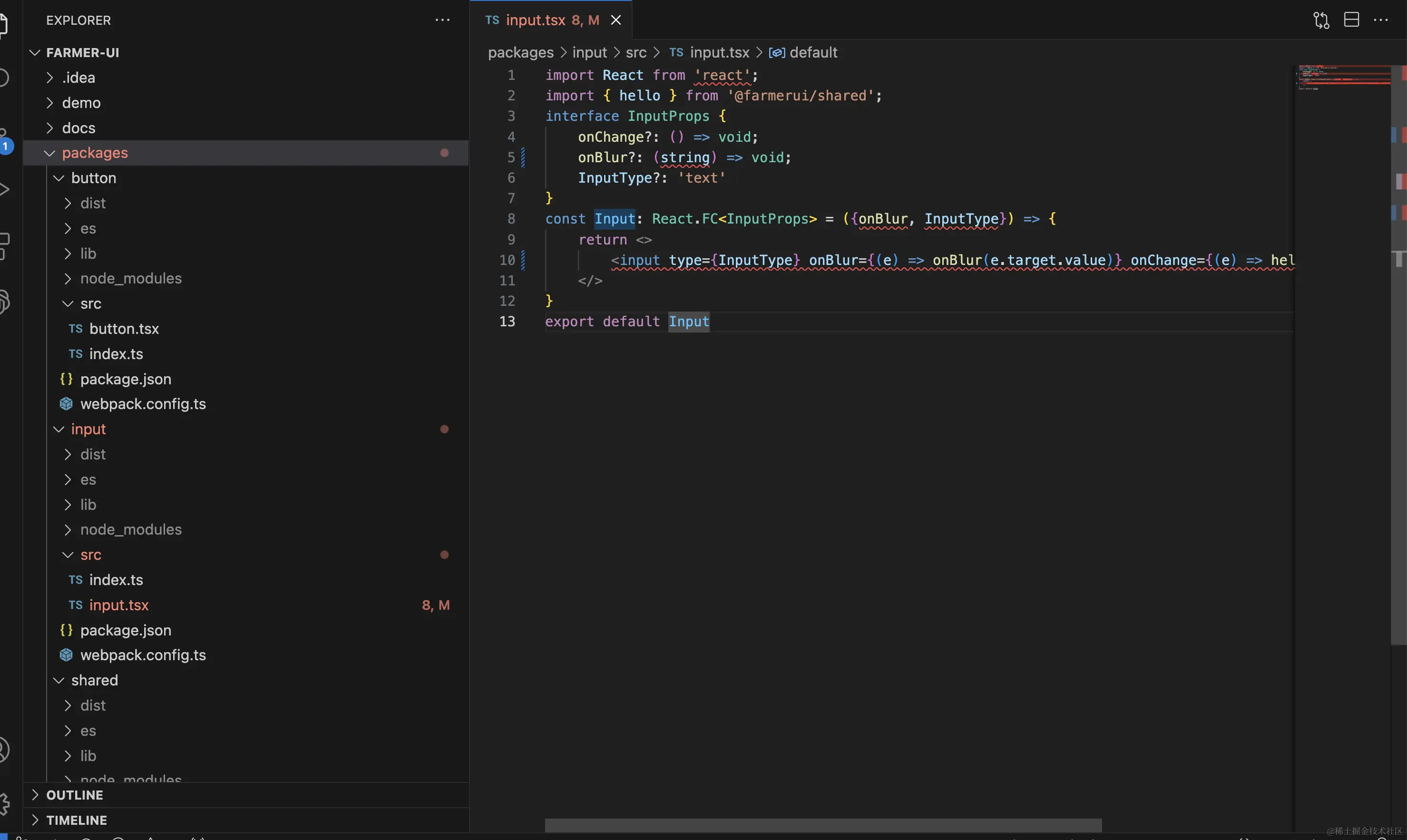Open Source Control with badge 1

click(5, 142)
